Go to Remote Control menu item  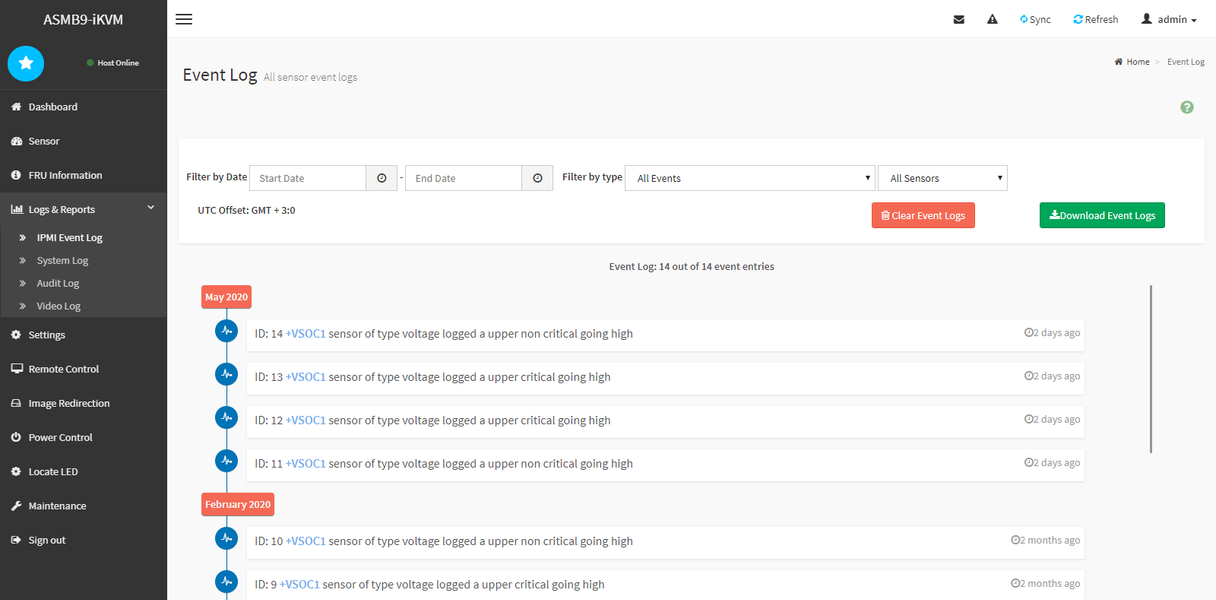point(63,369)
